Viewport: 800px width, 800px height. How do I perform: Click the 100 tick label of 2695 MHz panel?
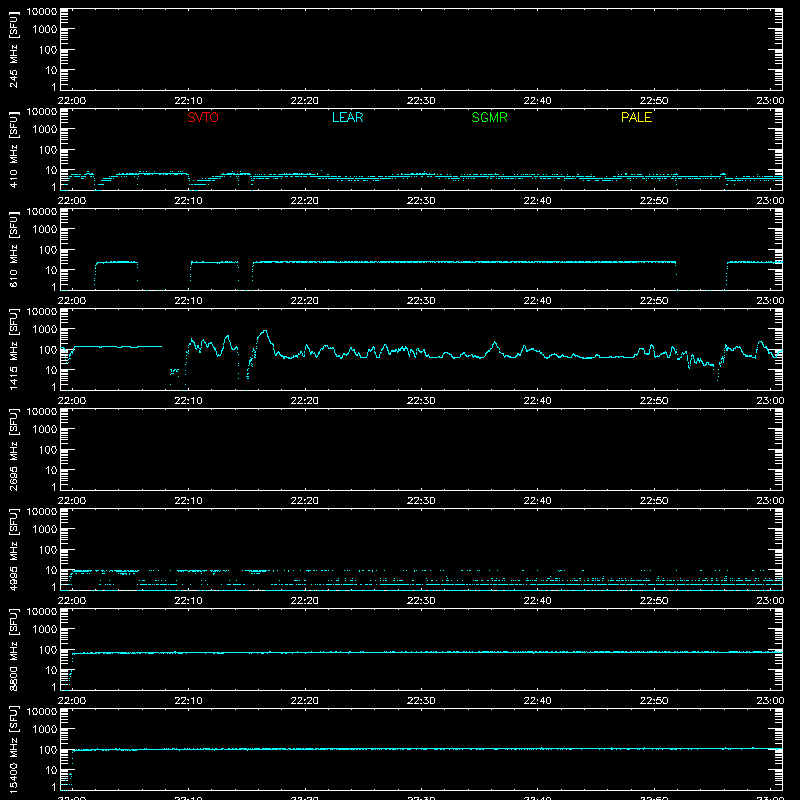pyautogui.click(x=48, y=449)
